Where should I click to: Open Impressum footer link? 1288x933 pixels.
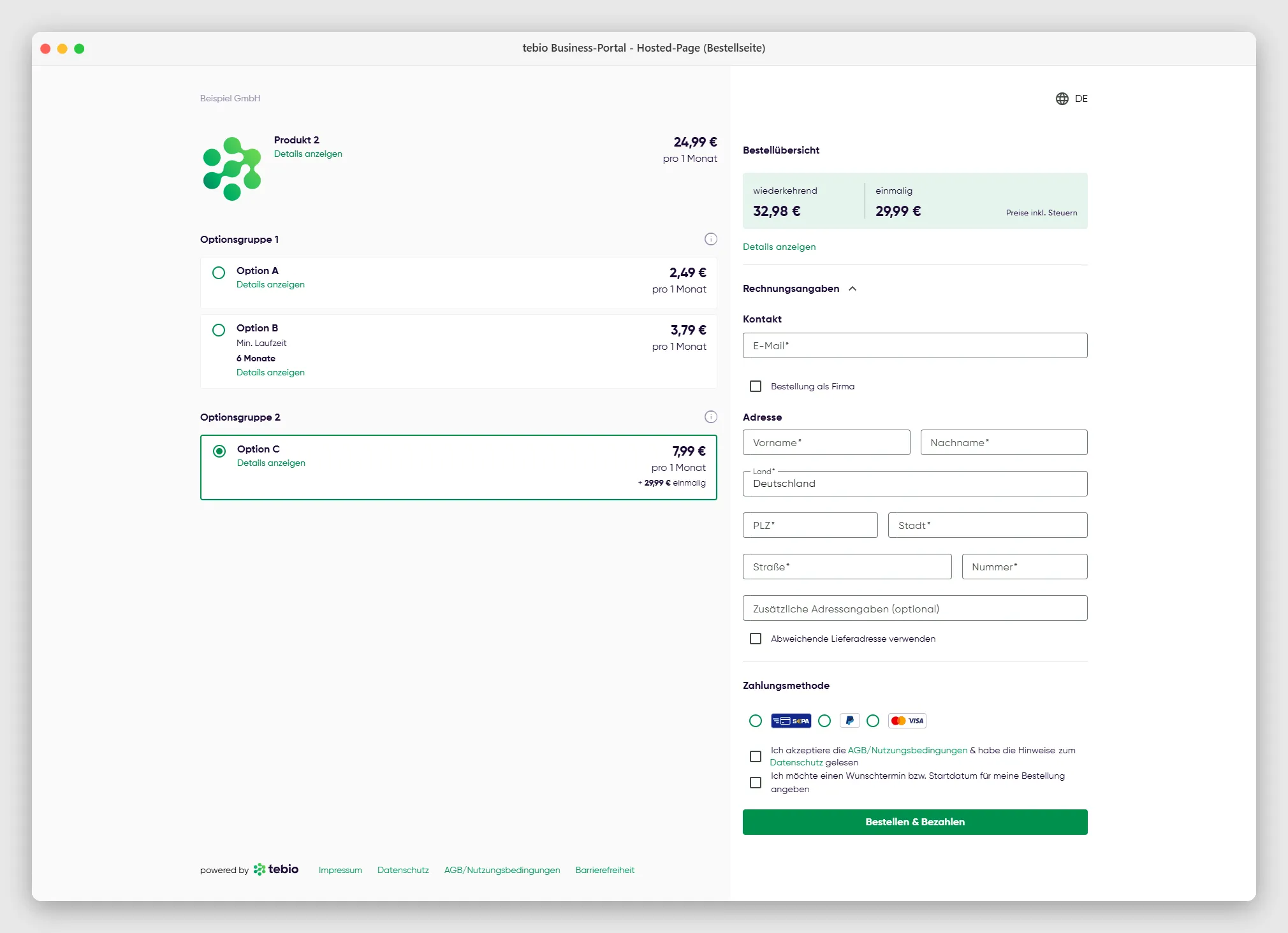(340, 870)
